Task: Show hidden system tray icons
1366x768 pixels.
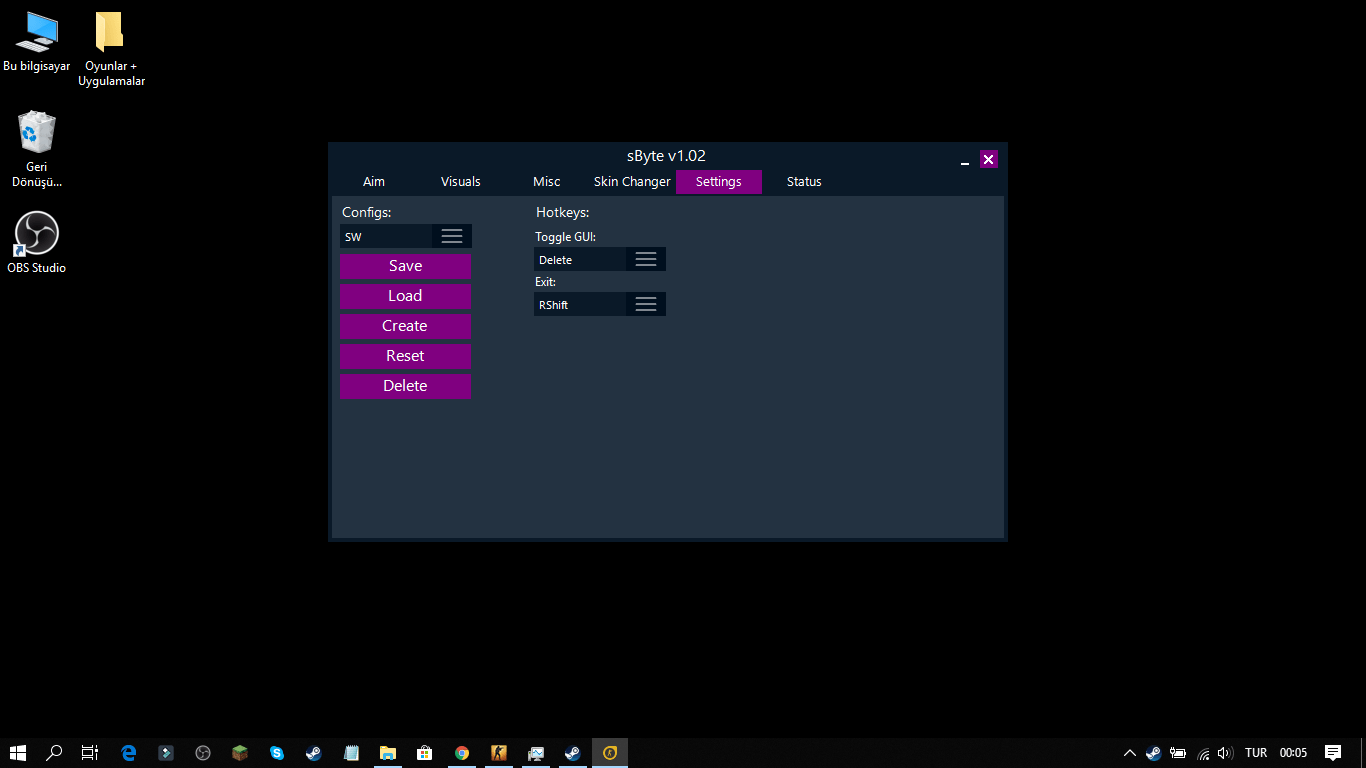Action: coord(1130,753)
